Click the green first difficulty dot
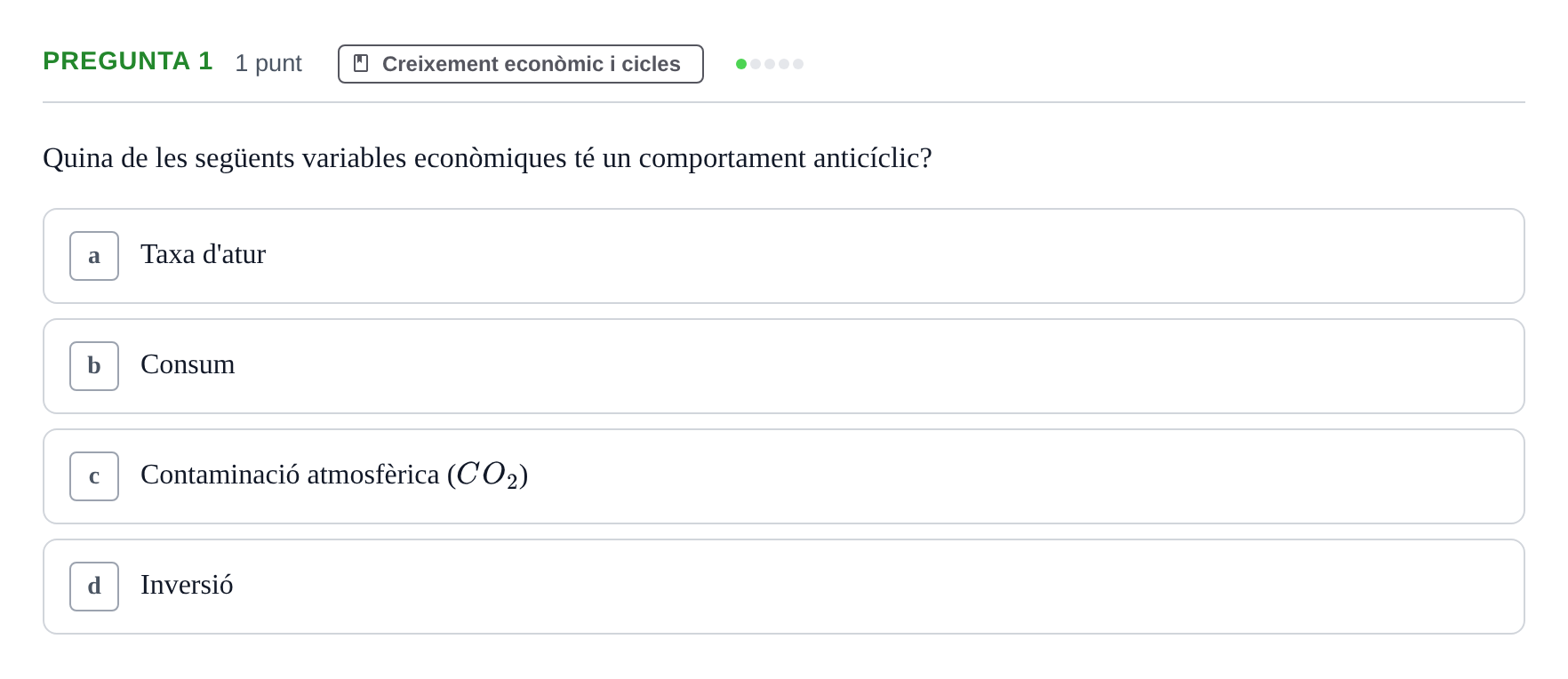 point(741,64)
